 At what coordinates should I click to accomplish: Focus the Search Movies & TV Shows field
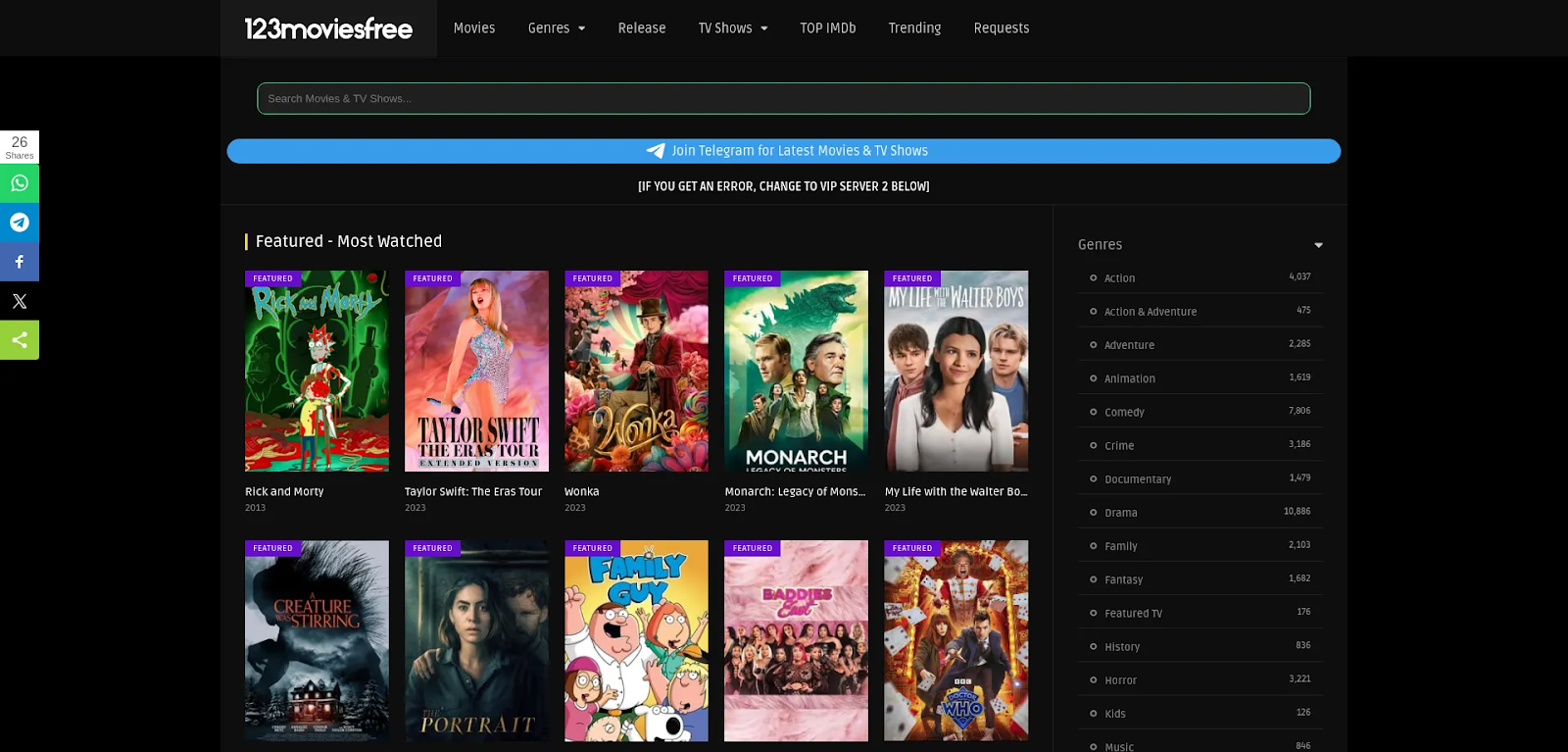point(784,98)
